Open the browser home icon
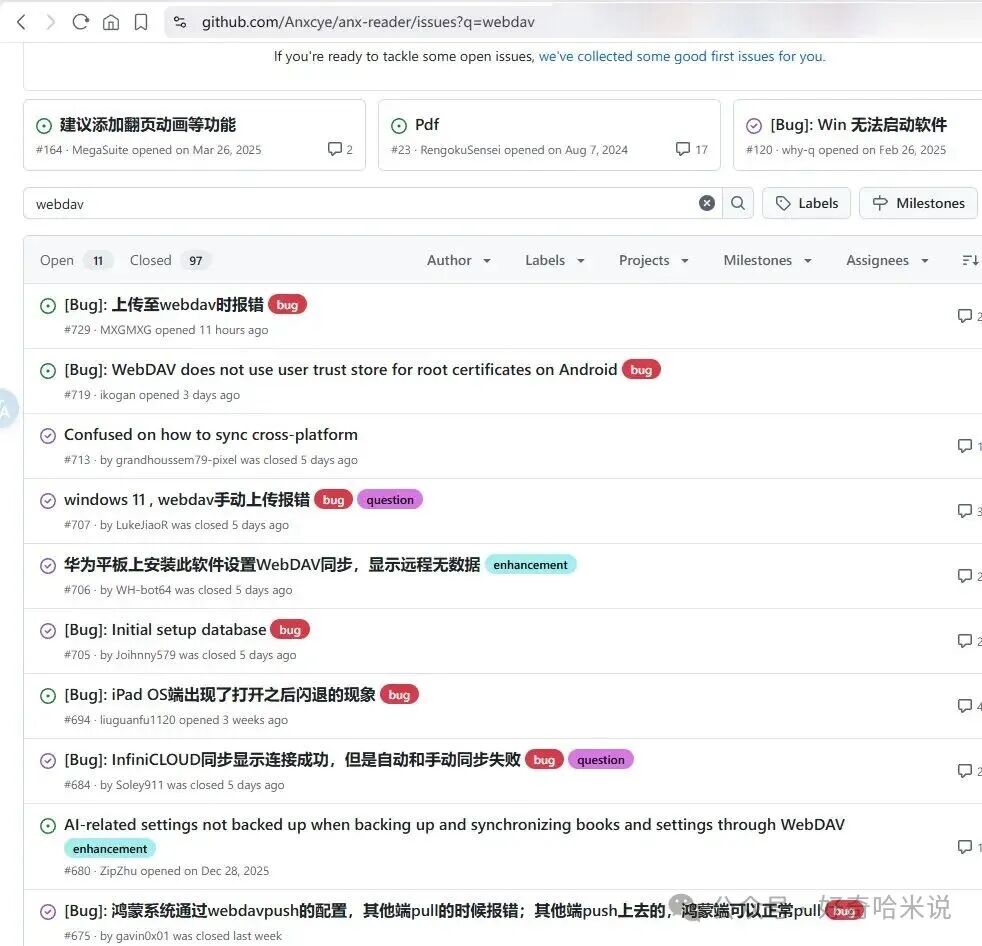This screenshot has width=982, height=946. pos(111,23)
